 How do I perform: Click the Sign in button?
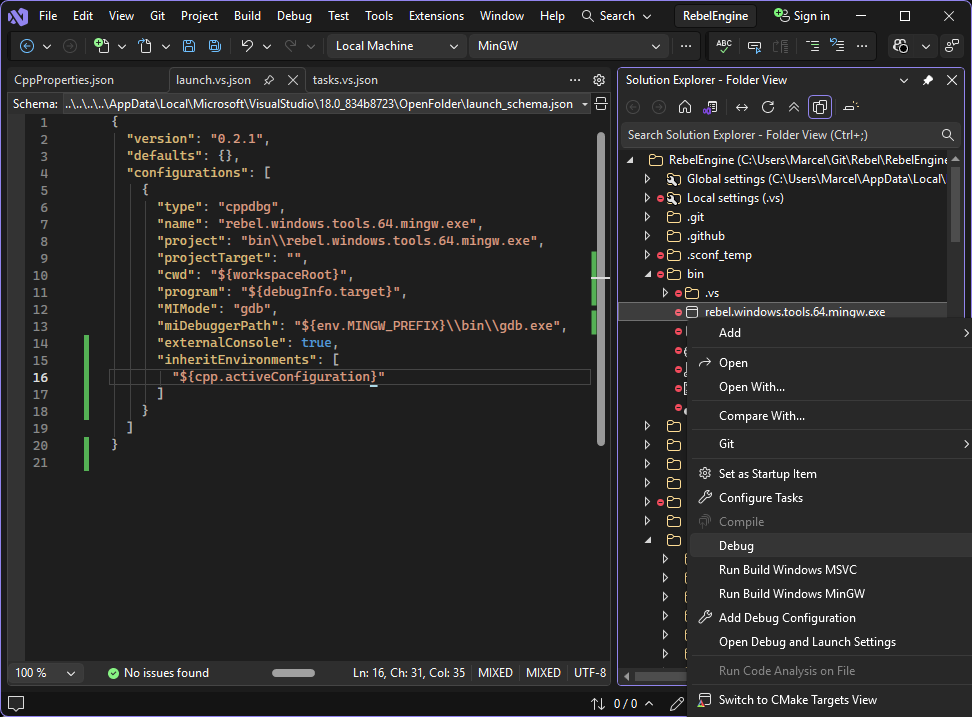pos(802,16)
